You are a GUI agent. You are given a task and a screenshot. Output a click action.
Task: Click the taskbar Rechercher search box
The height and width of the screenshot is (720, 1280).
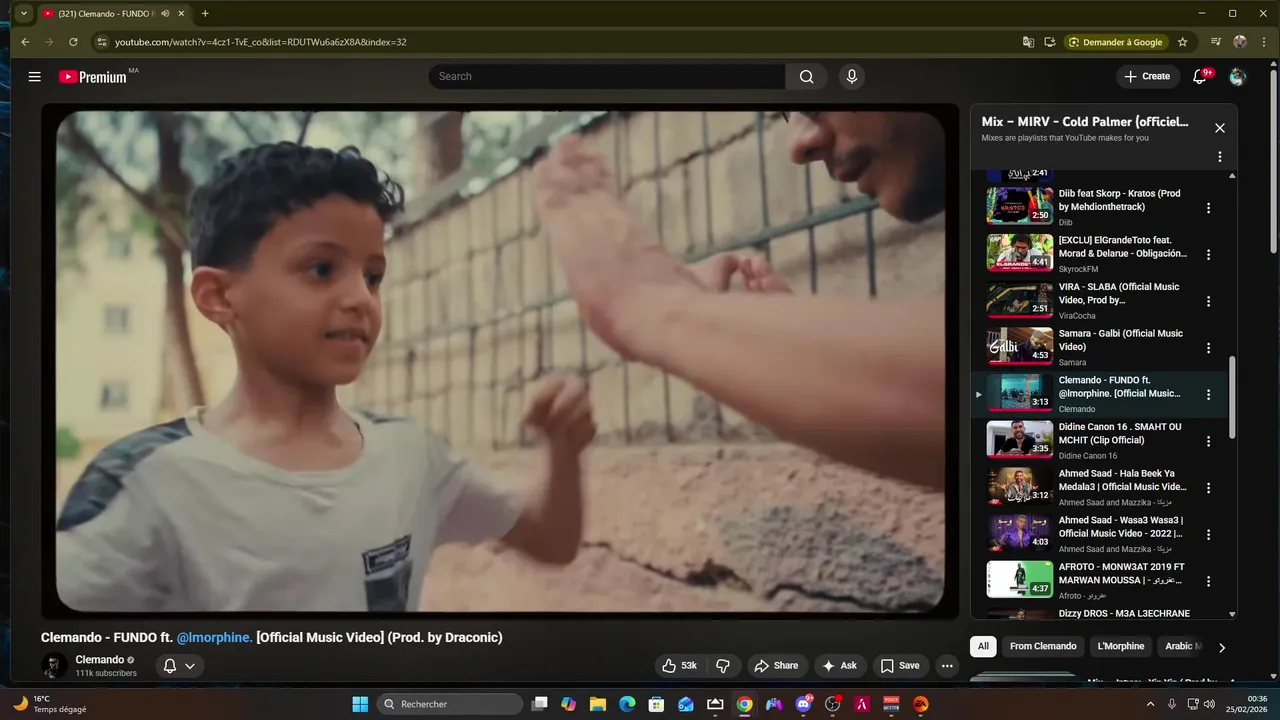pyautogui.click(x=451, y=704)
